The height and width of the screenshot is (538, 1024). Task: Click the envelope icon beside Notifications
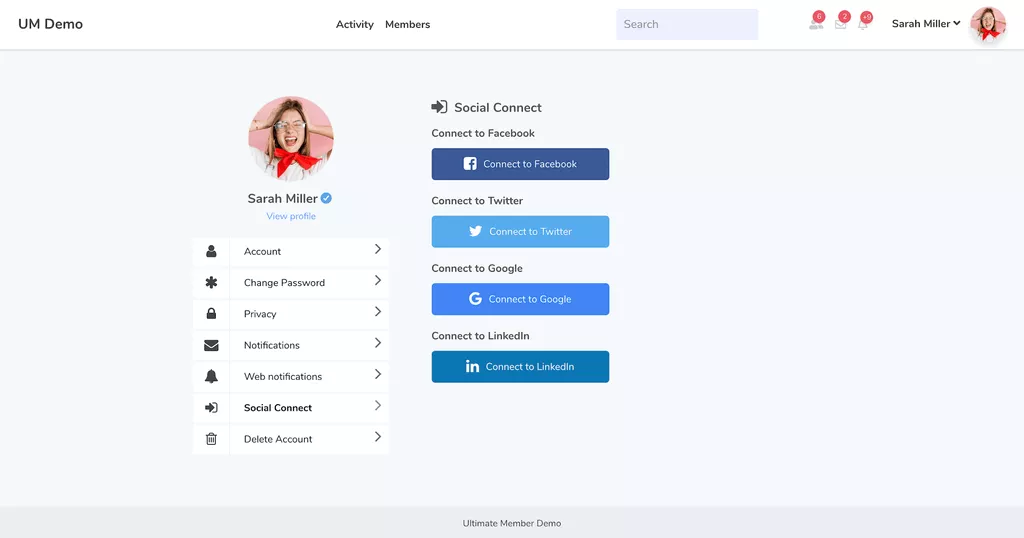pos(211,345)
